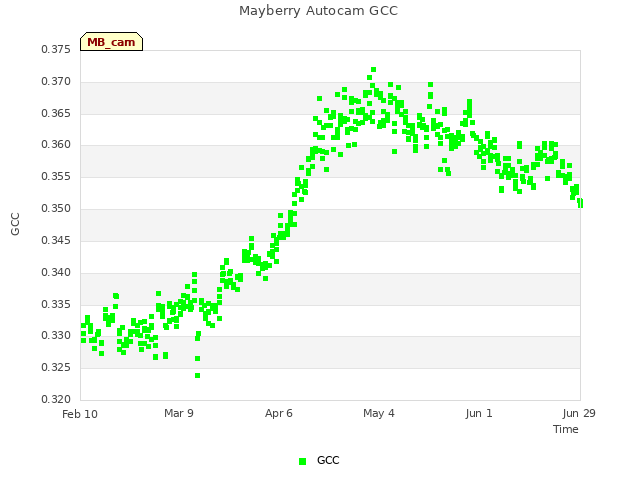The width and height of the screenshot is (640, 480).
Task: Click the Jun 1 date label
Action: [x=479, y=413]
